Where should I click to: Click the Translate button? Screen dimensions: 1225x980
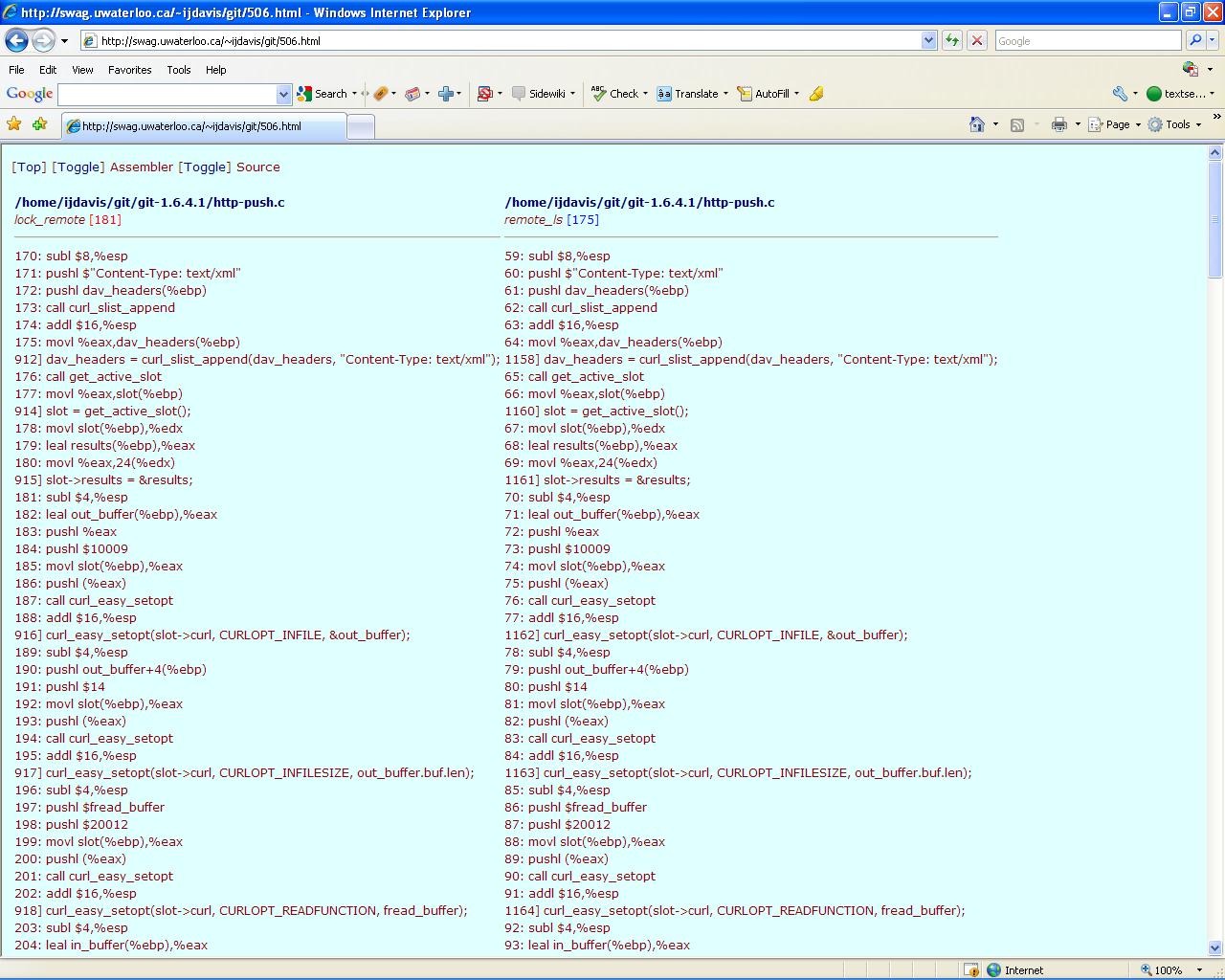[688, 94]
